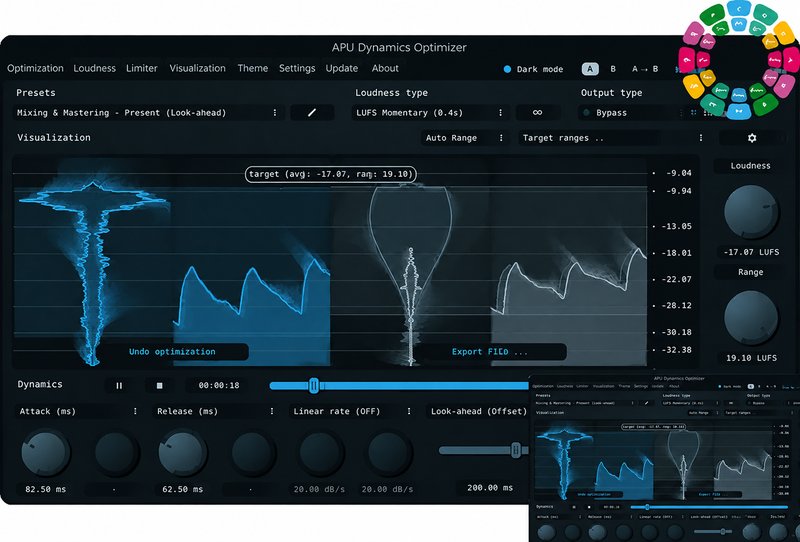Click the Dynamics section label

click(40, 384)
